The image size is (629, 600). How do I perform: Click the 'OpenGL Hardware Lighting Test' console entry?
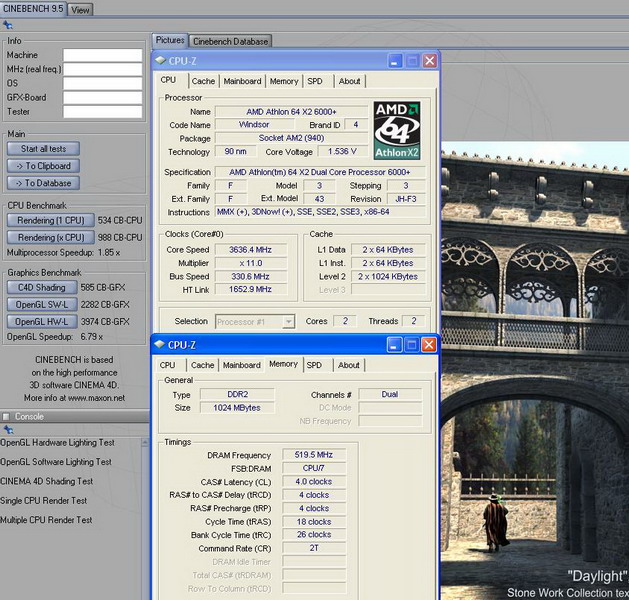57,442
